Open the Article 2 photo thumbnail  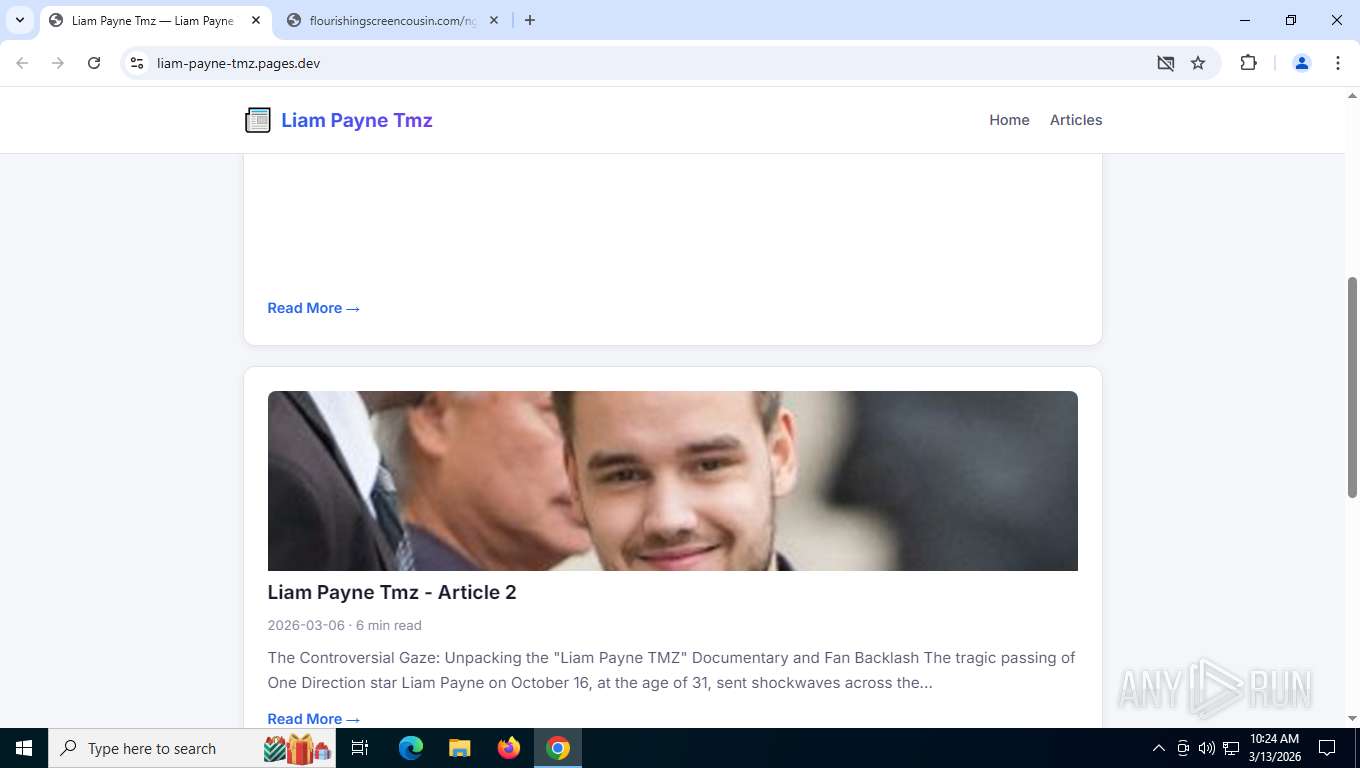[672, 481]
